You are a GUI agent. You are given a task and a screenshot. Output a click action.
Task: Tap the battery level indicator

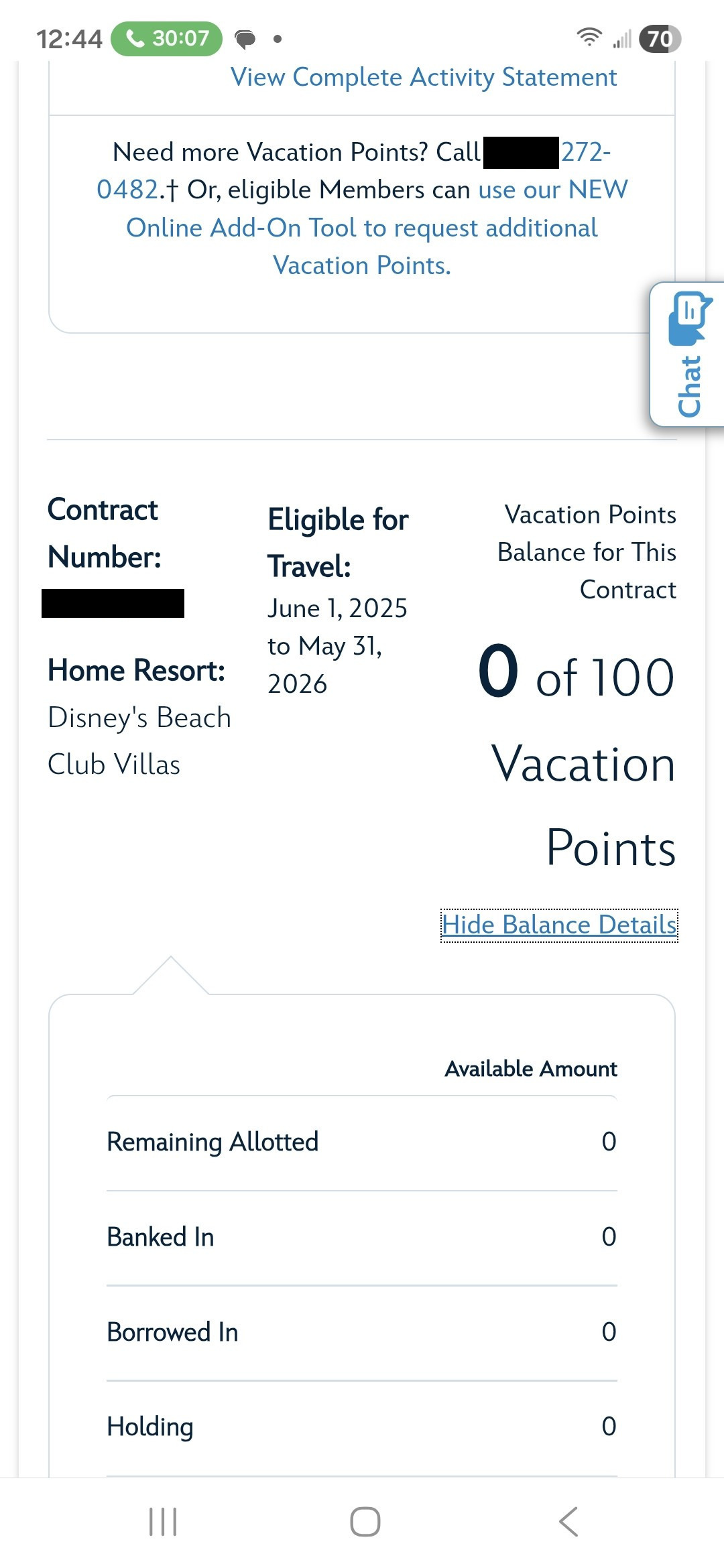660,39
